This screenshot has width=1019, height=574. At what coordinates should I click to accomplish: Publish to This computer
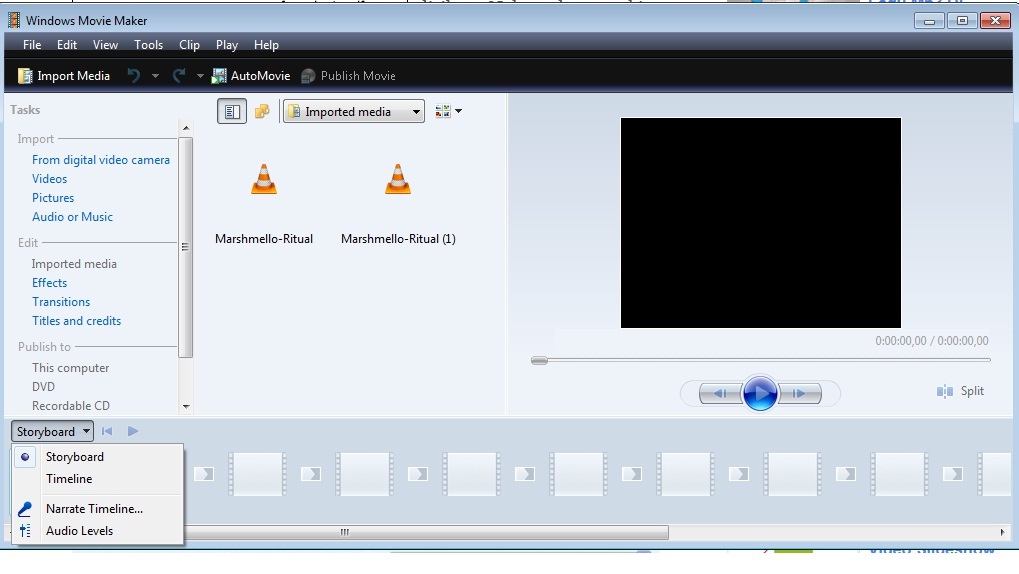71,368
